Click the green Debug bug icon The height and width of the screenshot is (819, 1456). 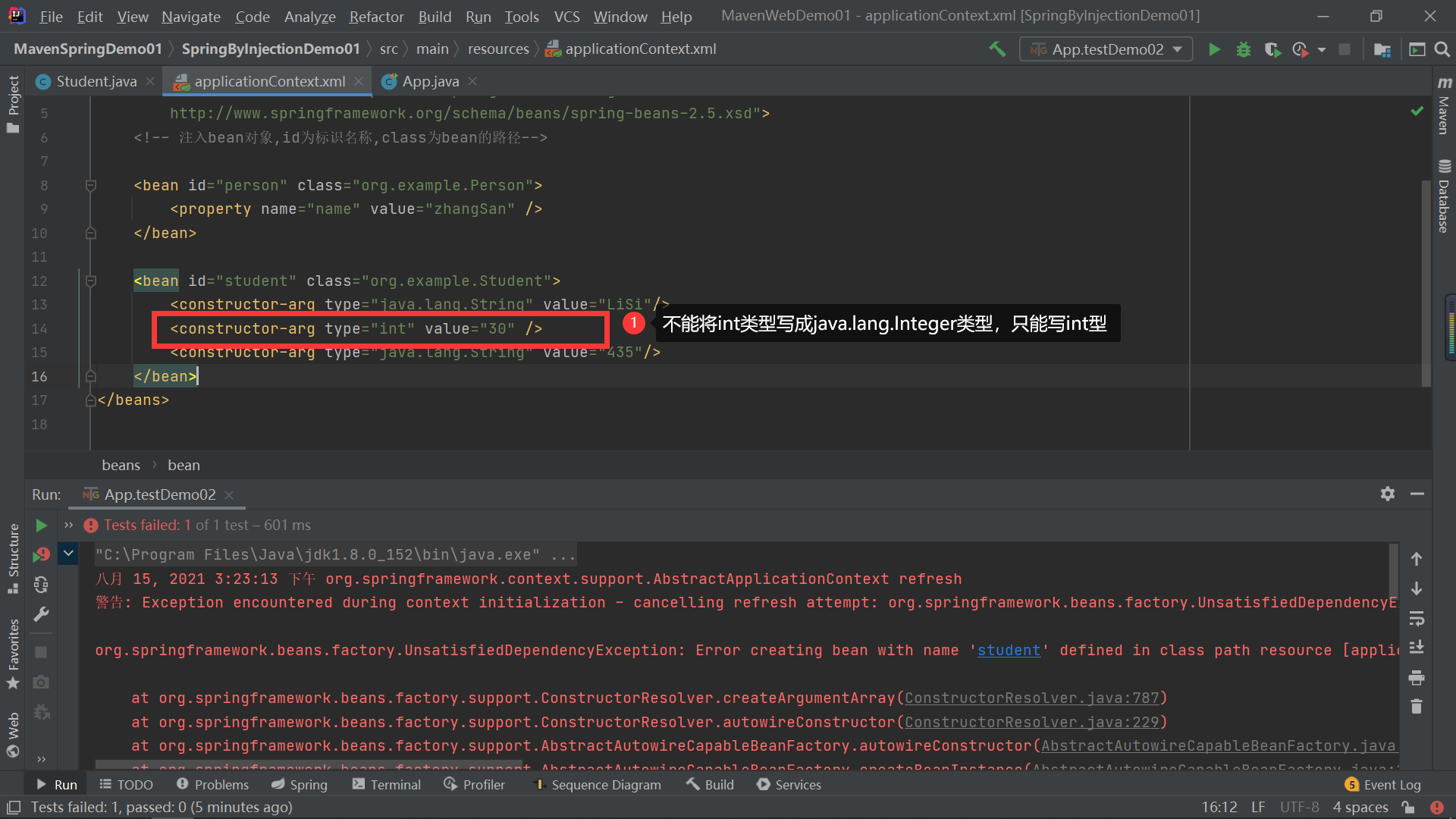(1244, 49)
